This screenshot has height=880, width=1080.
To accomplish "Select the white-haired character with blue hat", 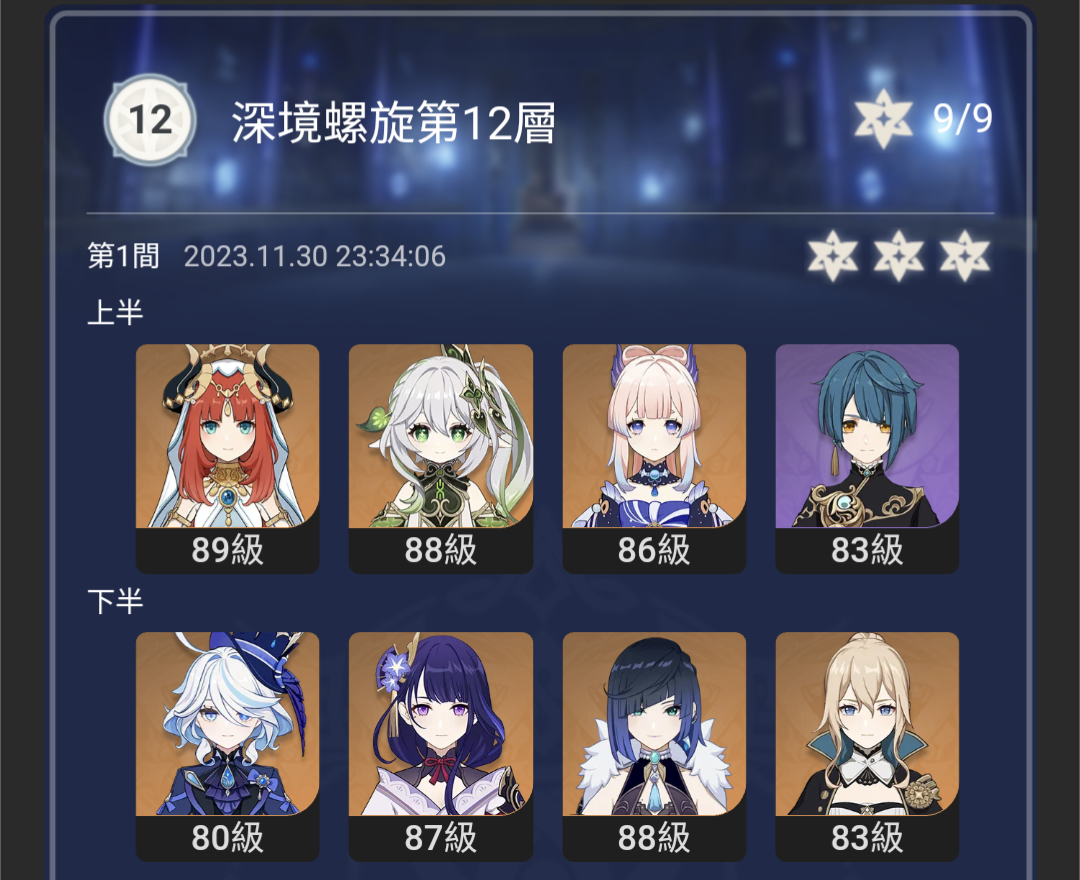I will tap(227, 724).
